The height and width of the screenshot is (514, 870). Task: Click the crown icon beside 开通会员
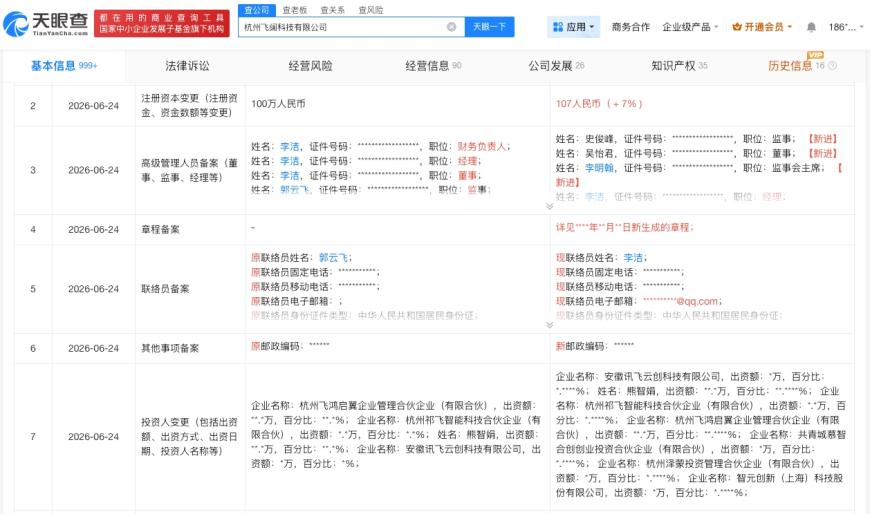coord(737,27)
